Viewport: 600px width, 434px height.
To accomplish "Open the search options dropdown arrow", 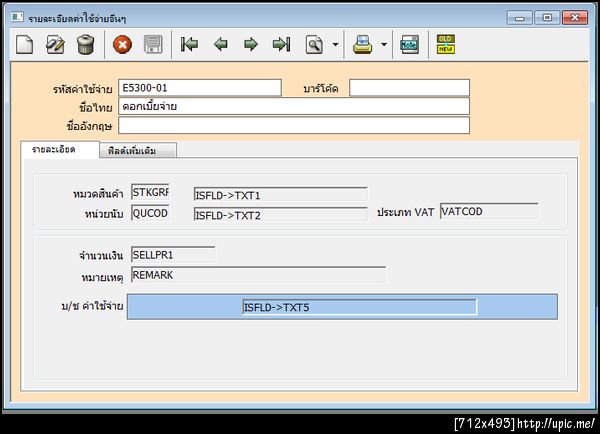I will point(335,44).
